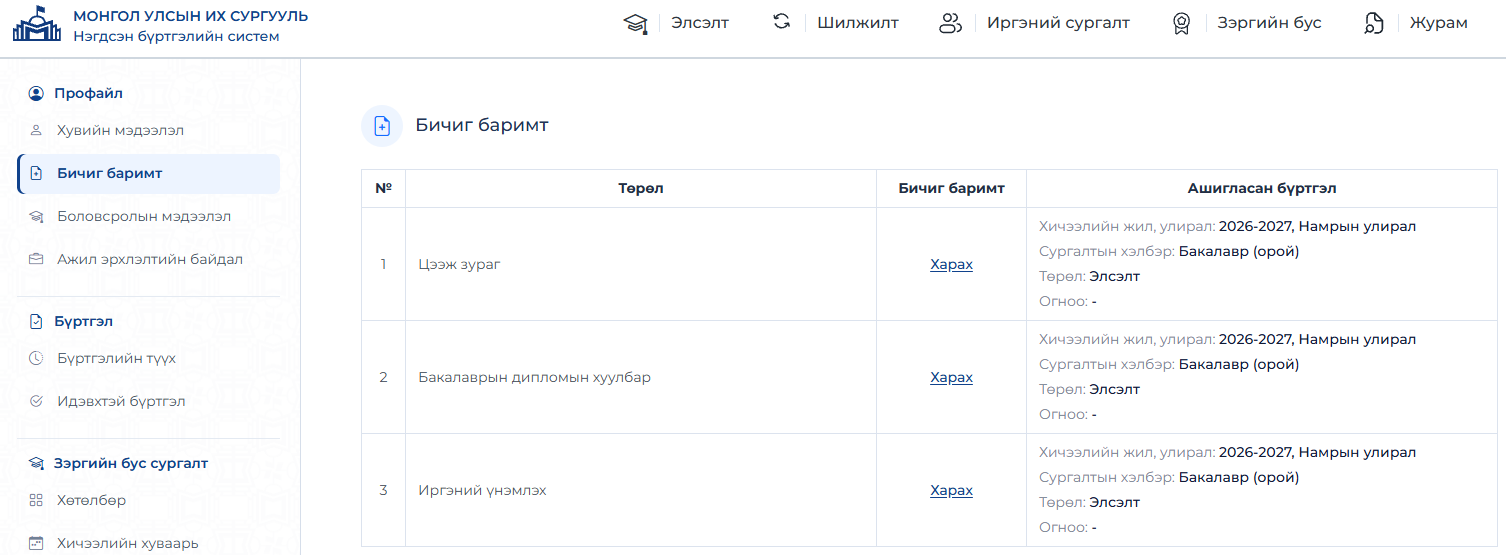Click the Төрөл column header

point(641,188)
